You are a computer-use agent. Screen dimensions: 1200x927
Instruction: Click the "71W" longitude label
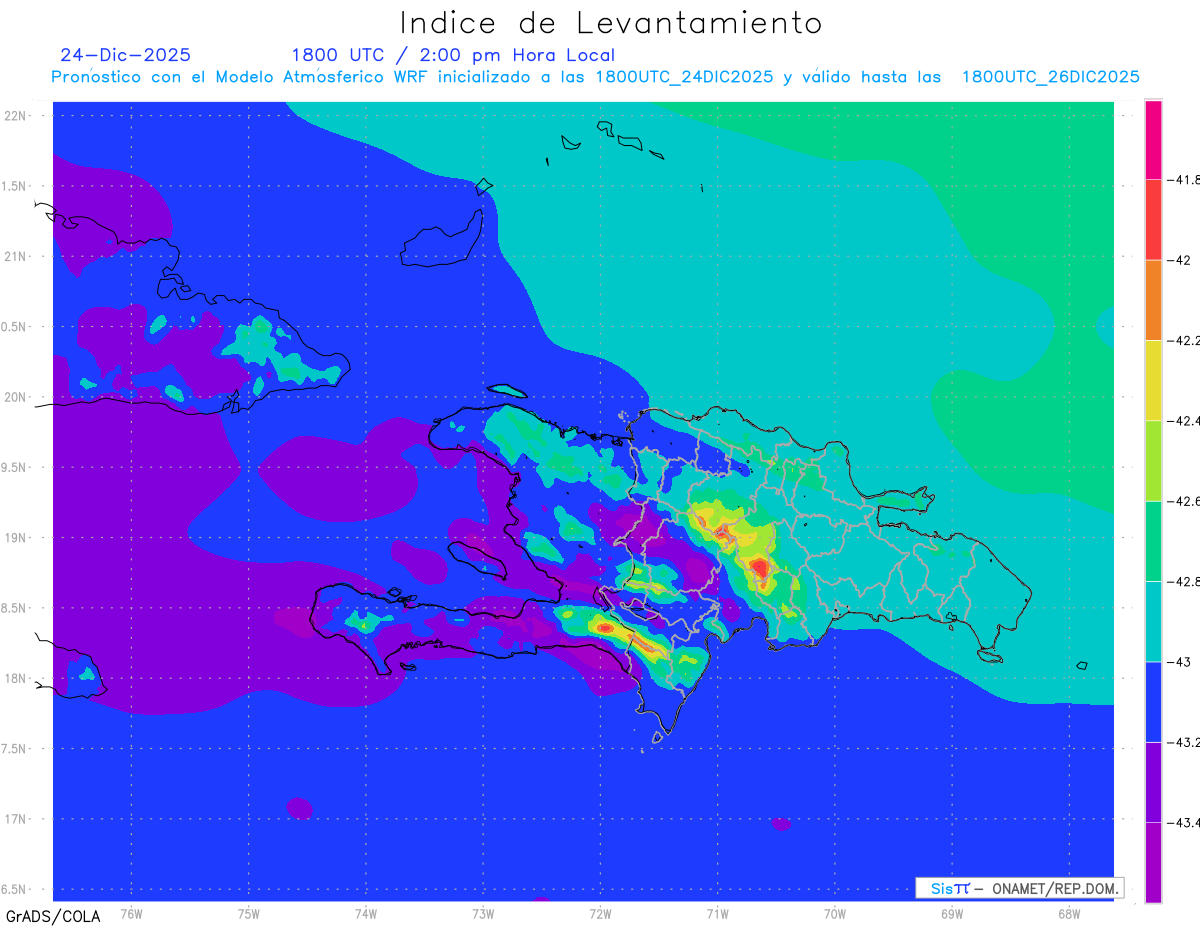tap(717, 913)
